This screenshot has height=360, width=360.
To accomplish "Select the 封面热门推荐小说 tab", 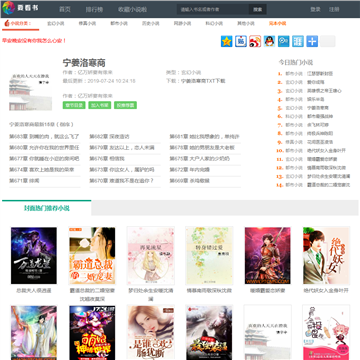I will [47, 208].
